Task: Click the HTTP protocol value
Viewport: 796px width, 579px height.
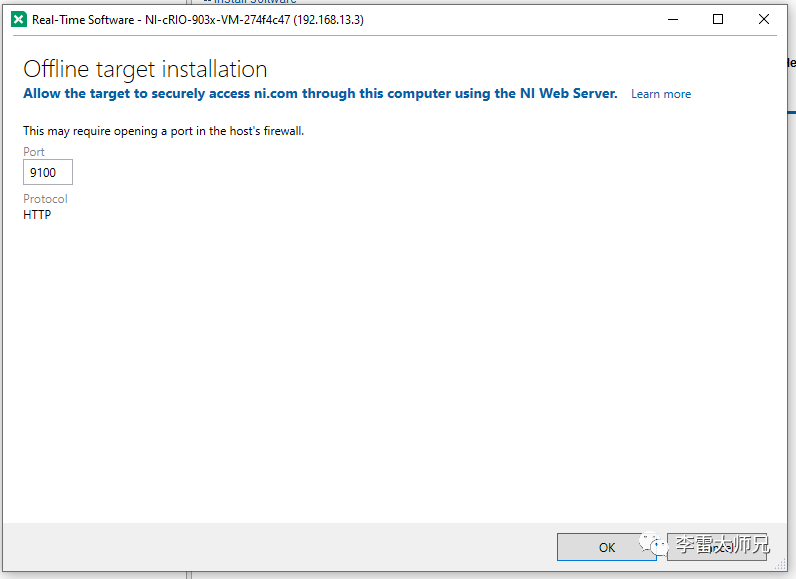Action: [37, 214]
